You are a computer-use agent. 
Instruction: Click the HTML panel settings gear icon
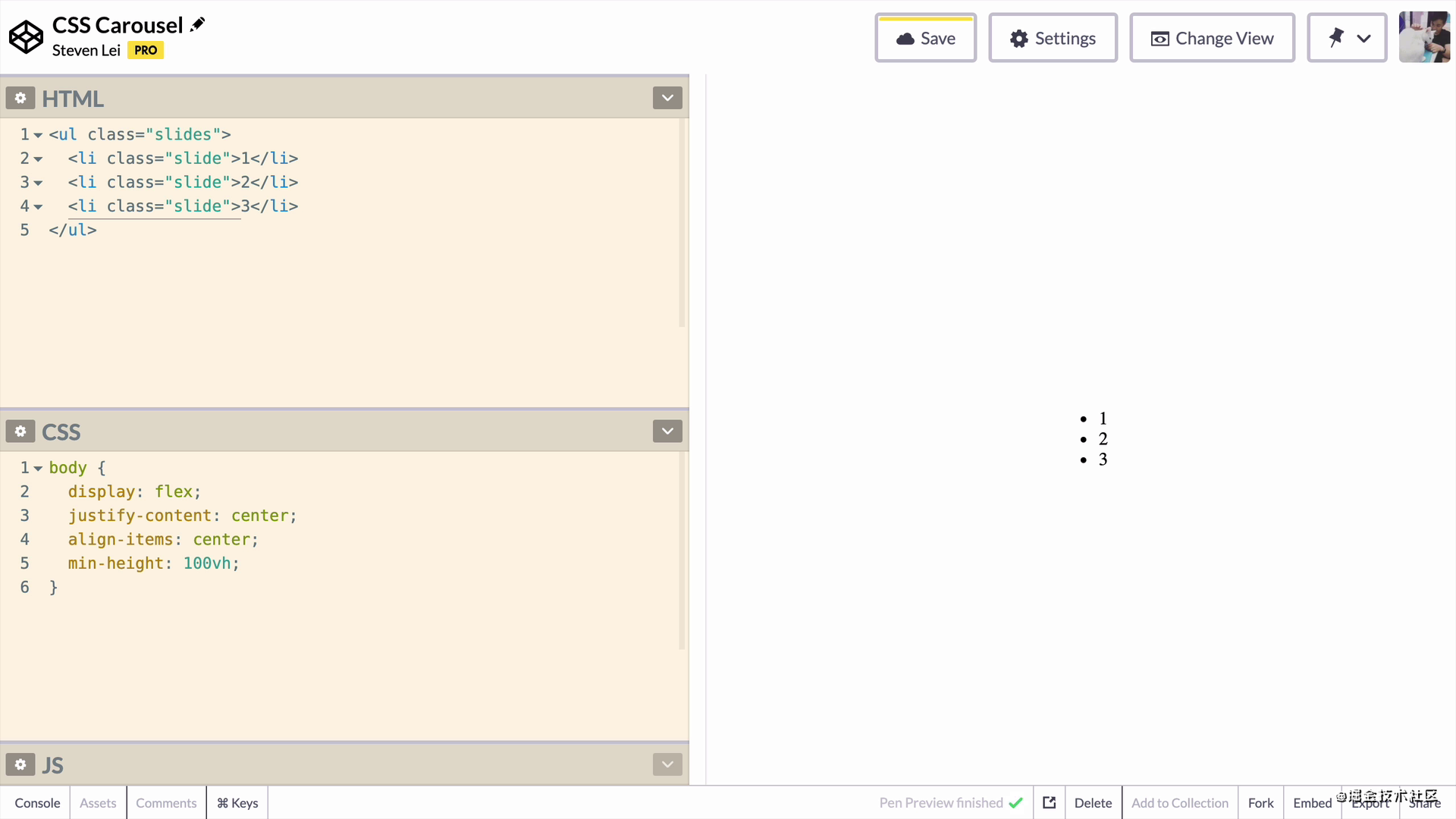[x=19, y=98]
